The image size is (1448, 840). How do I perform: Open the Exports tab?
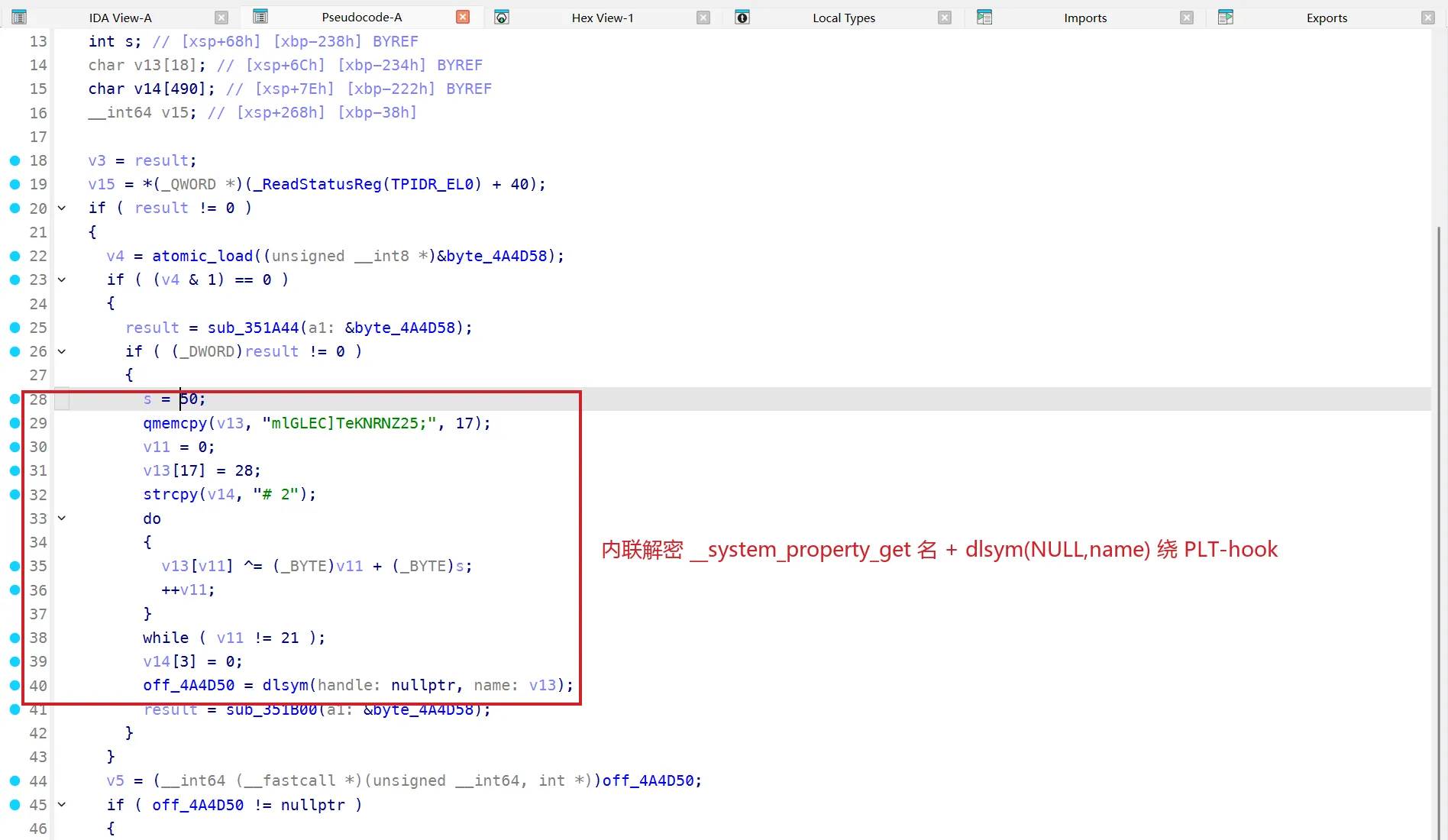(1327, 18)
